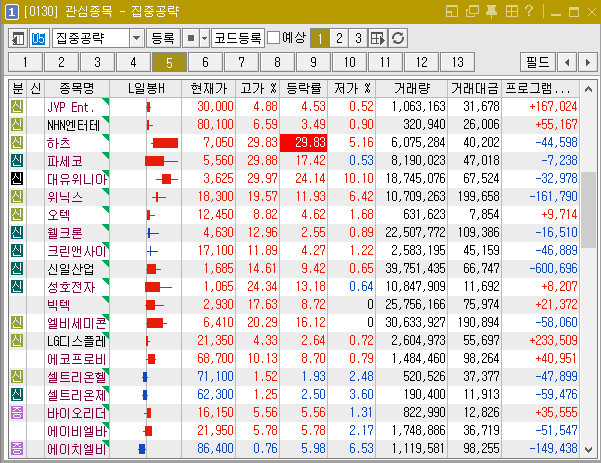Screen dimensions: 601x463
Task: Click the 거래대금 column header
Action: (x=475, y=89)
